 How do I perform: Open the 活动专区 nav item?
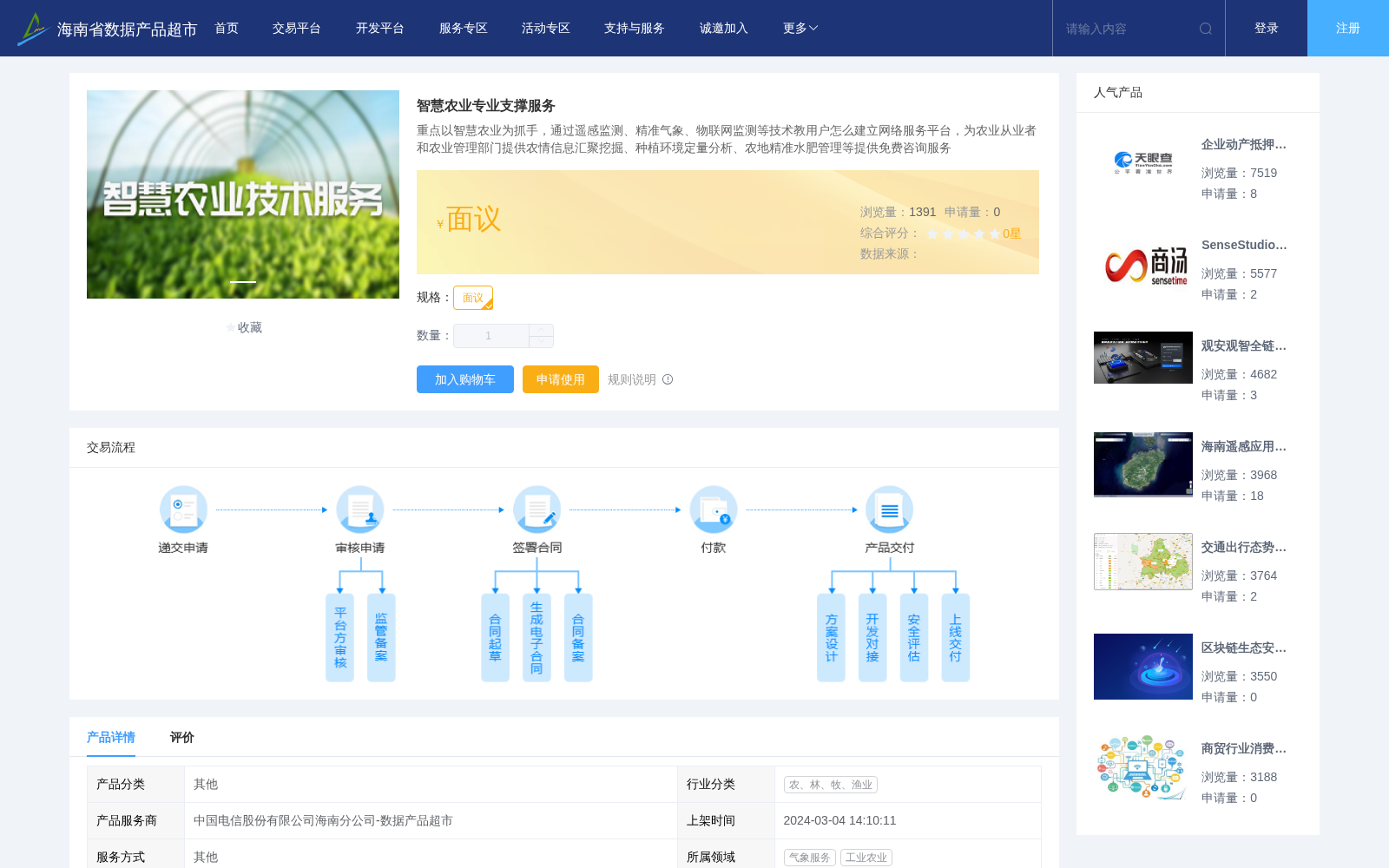[546, 29]
